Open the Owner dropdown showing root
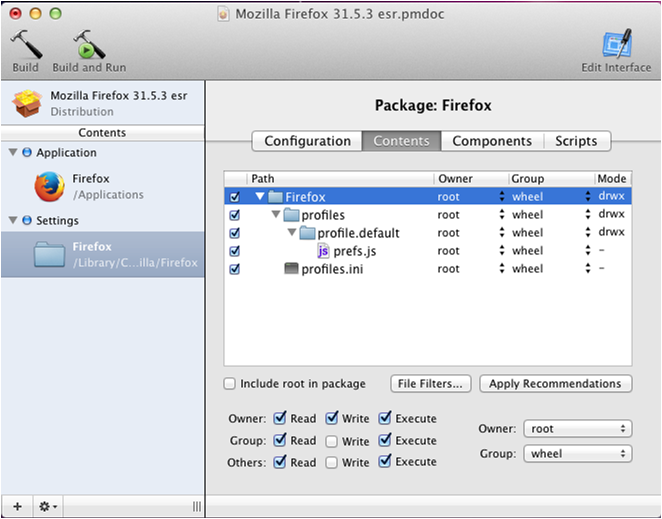Screen dimensions: 662x519 (x=578, y=429)
